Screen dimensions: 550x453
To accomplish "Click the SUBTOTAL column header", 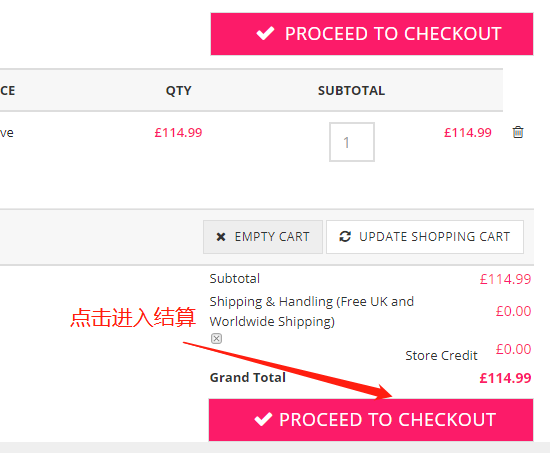I will [x=351, y=91].
